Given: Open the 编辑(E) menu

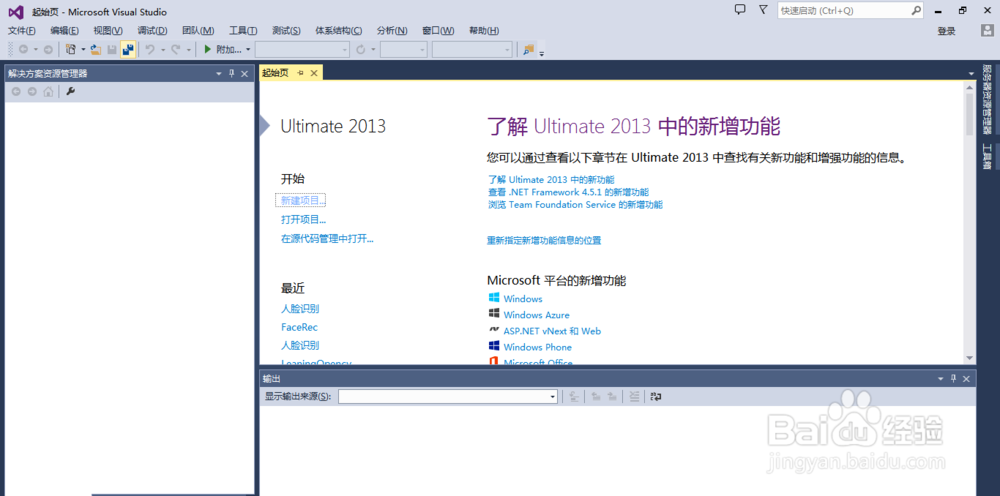Looking at the screenshot, I should point(64,31).
